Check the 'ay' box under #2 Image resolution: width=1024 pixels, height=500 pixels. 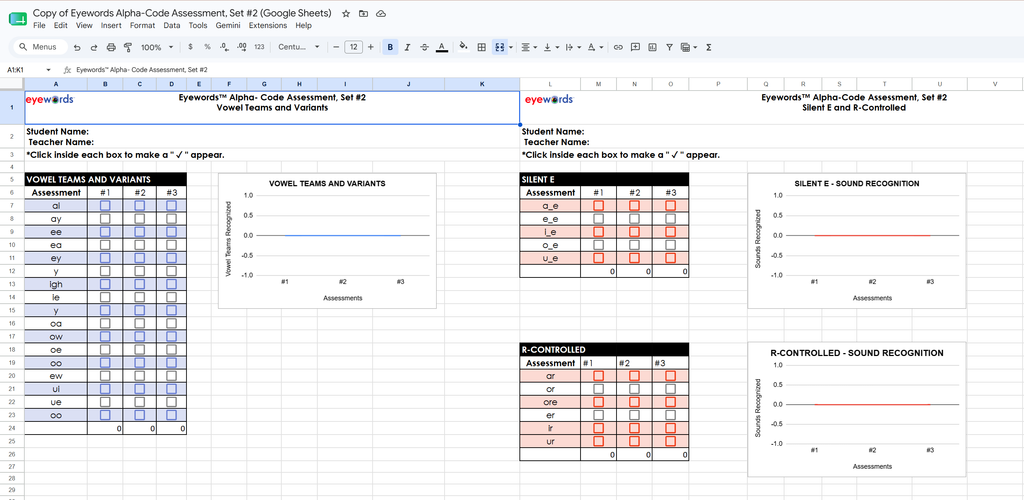pyautogui.click(x=140, y=219)
